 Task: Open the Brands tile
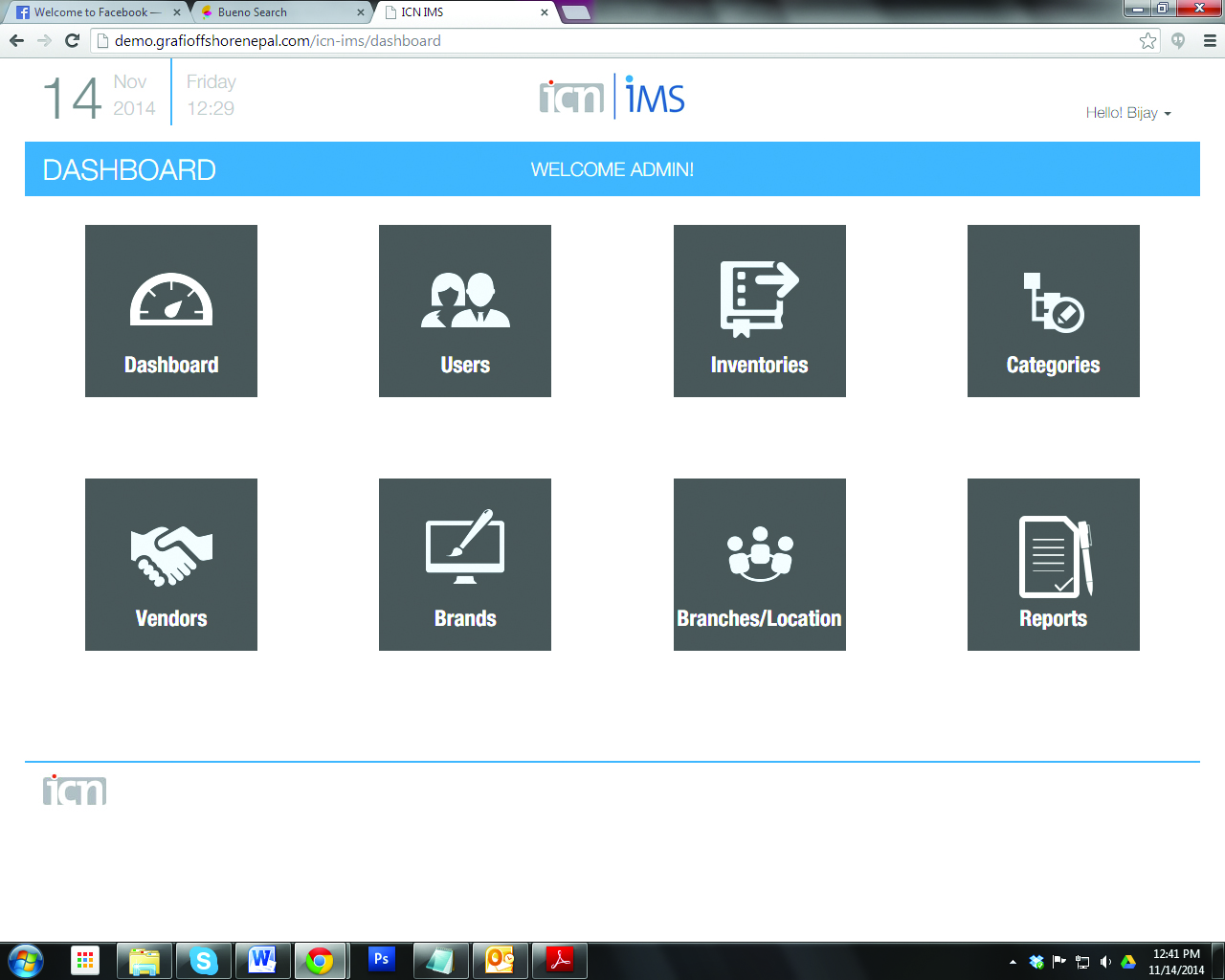pos(465,565)
